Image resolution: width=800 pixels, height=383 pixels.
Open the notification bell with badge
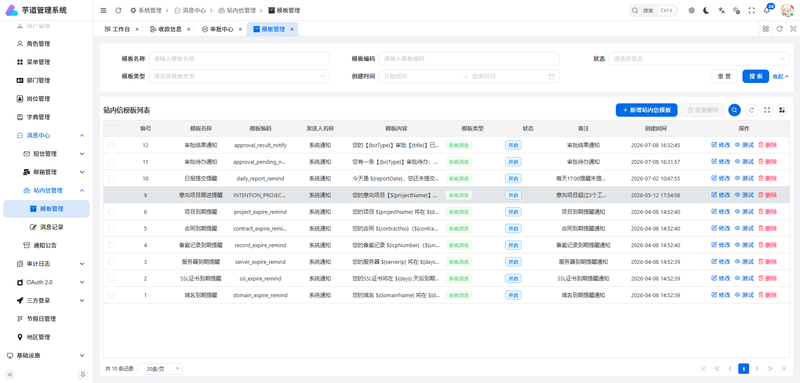pos(767,10)
